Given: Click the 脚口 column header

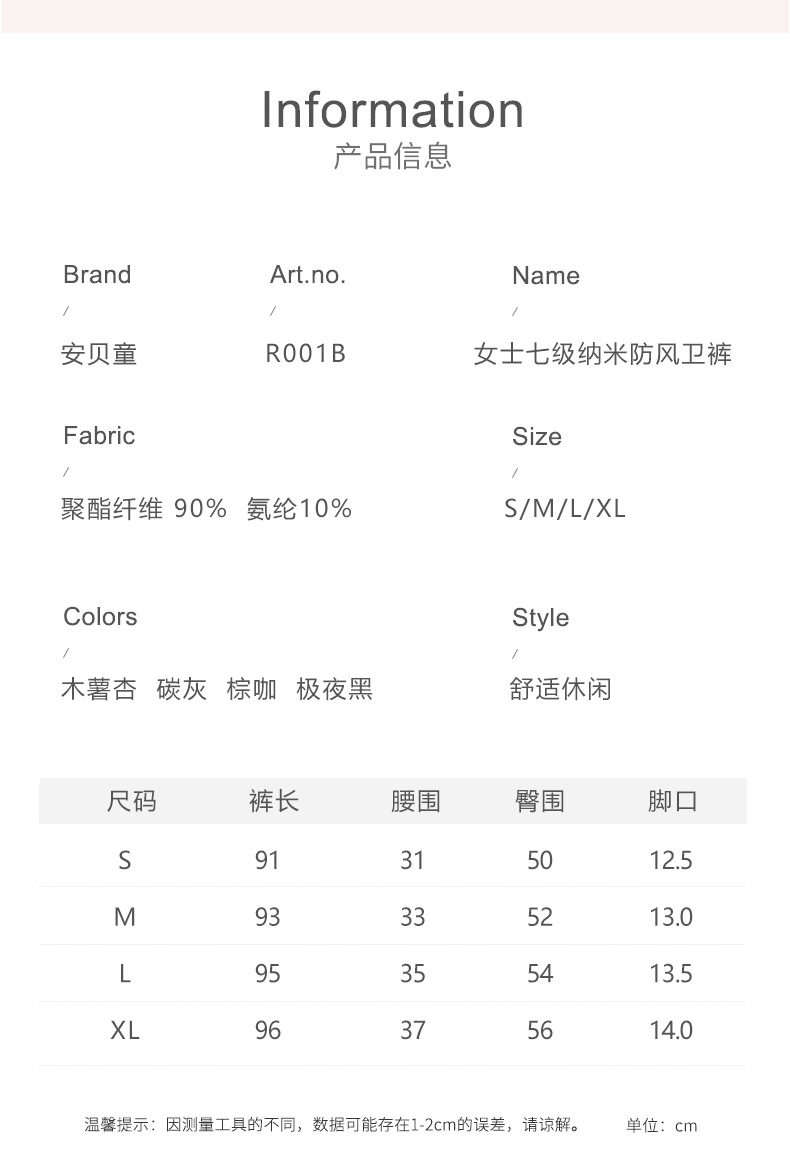Looking at the screenshot, I should [672, 801].
